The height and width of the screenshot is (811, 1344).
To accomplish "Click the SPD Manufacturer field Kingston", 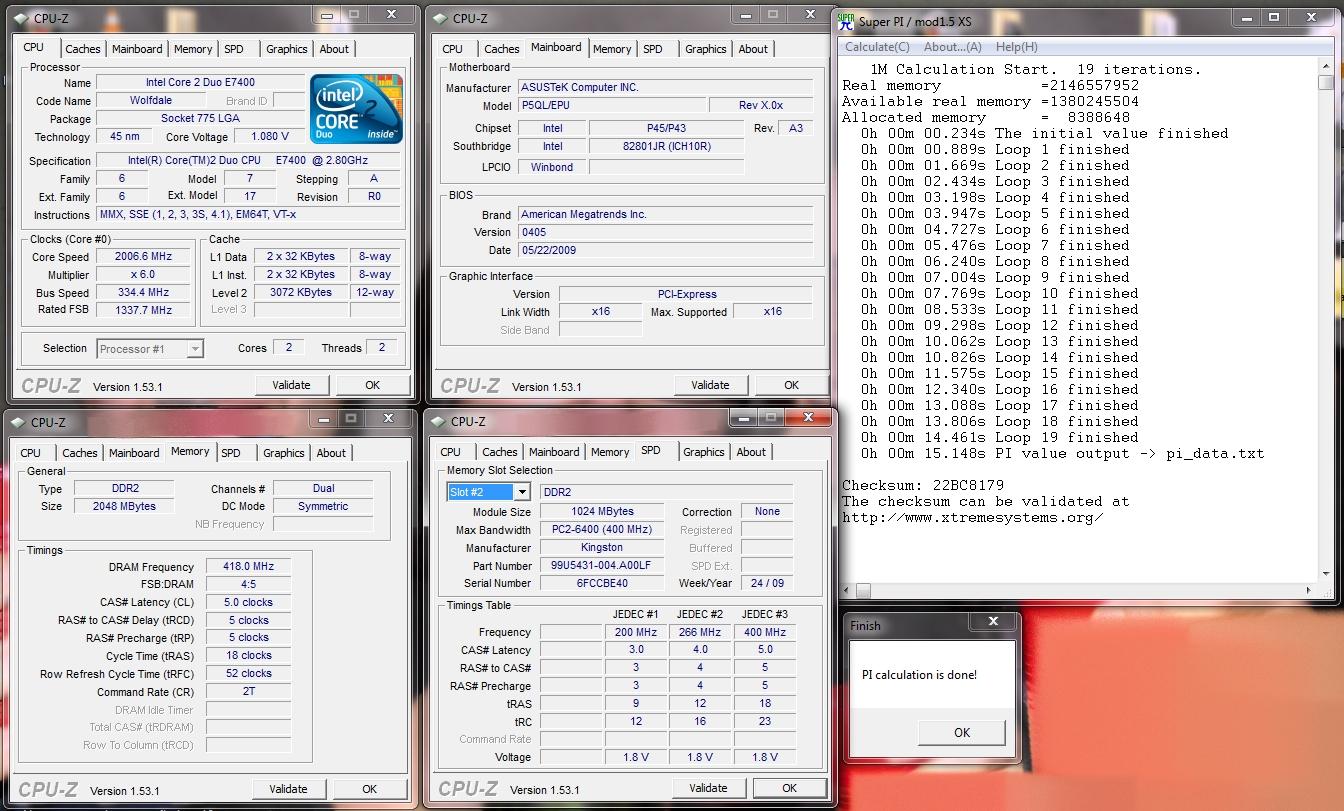I will click(x=601, y=547).
